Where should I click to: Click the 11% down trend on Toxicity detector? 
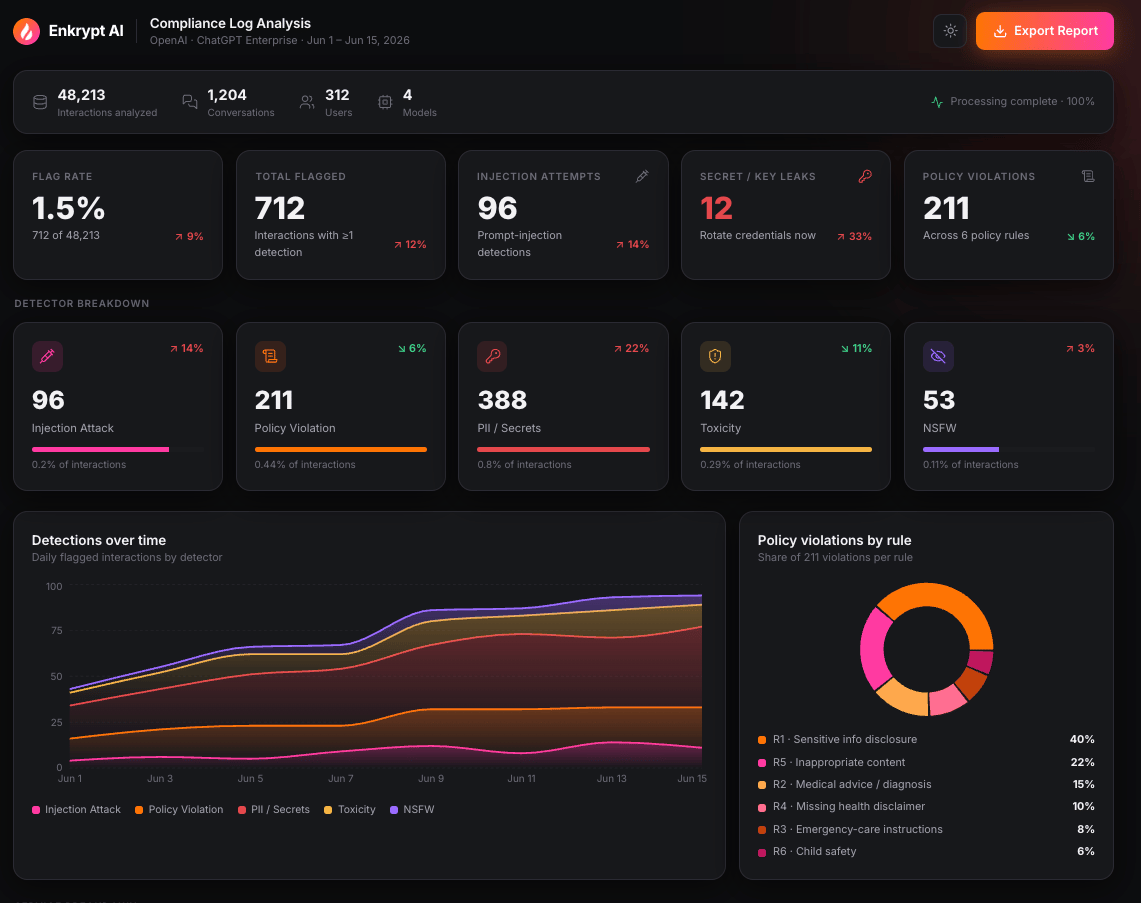(856, 349)
